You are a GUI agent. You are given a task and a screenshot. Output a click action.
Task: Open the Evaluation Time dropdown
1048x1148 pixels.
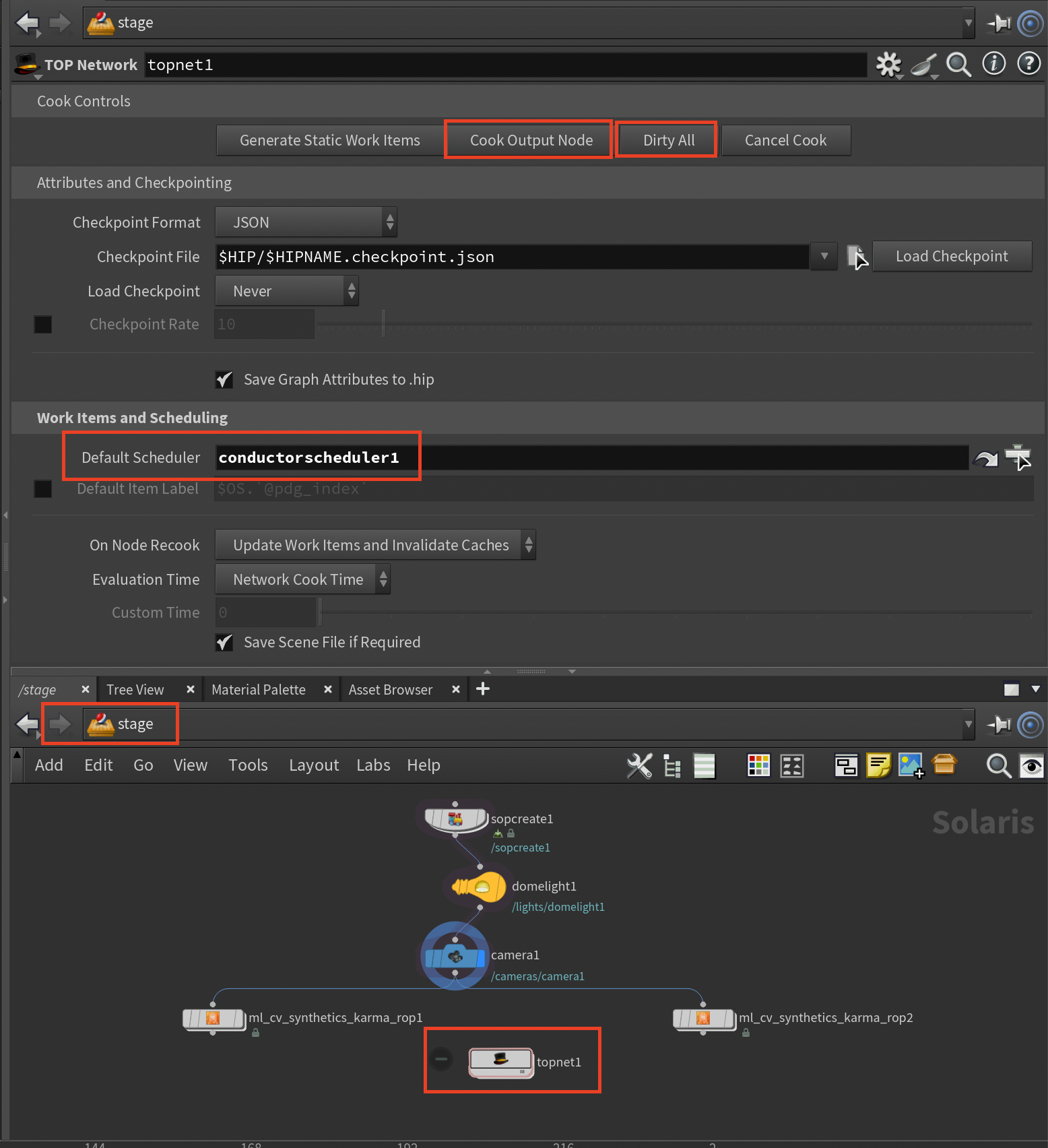coord(302,579)
